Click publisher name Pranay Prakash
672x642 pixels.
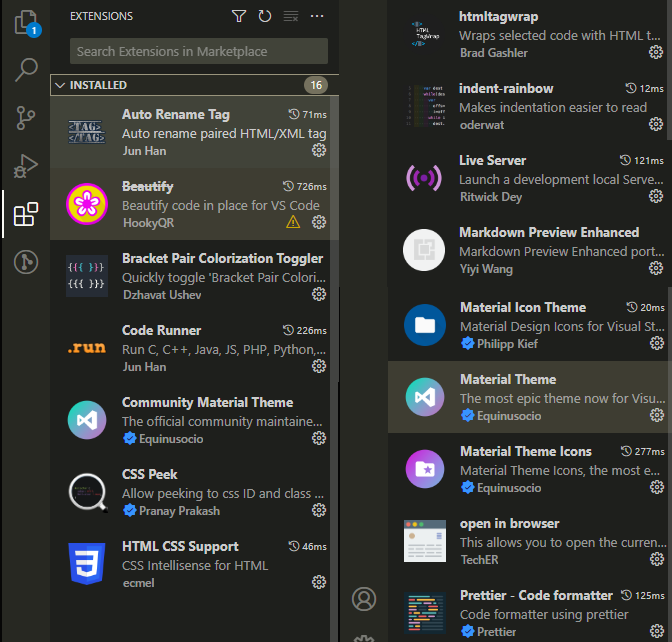pos(179,511)
